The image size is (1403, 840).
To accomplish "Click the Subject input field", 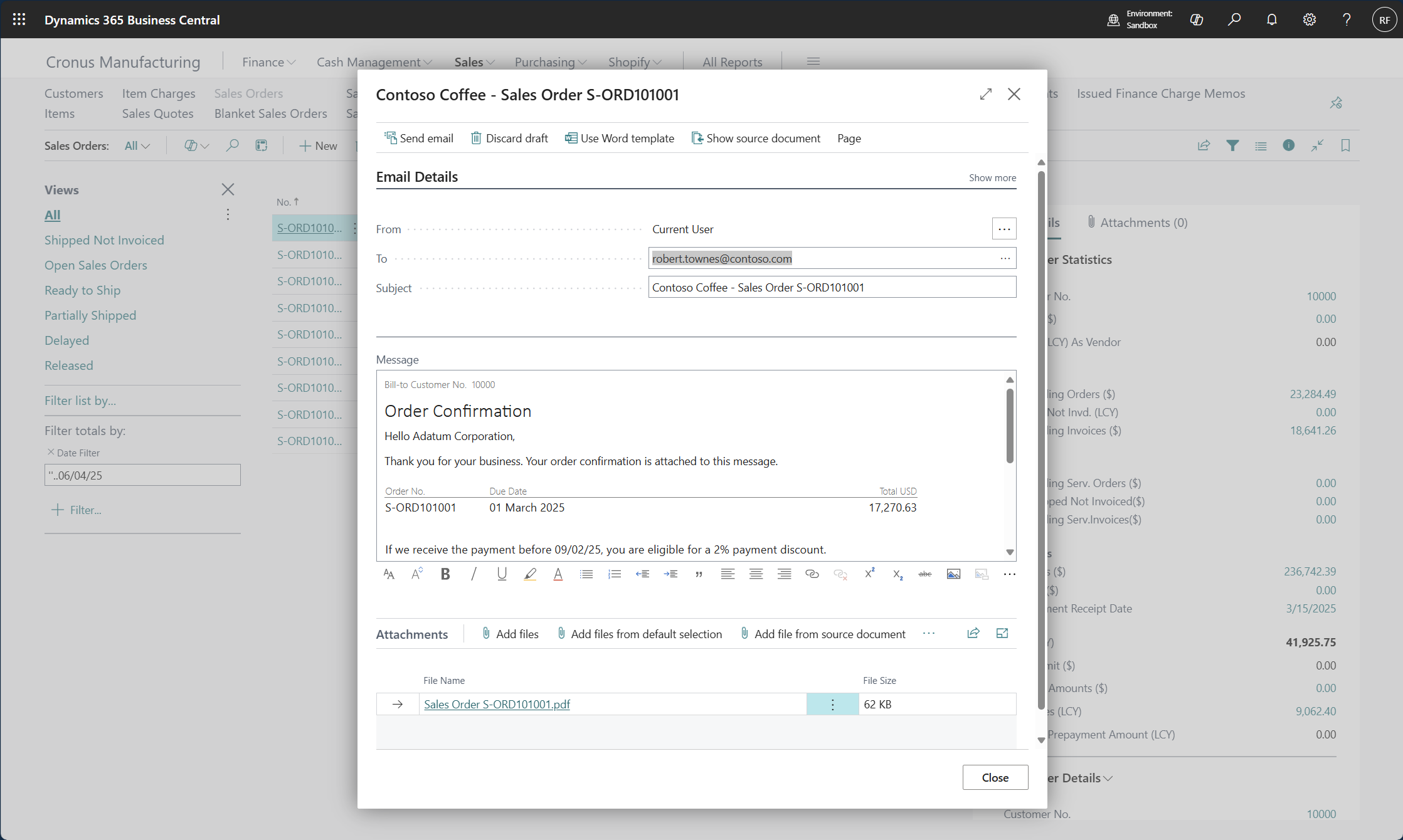I will pos(832,287).
